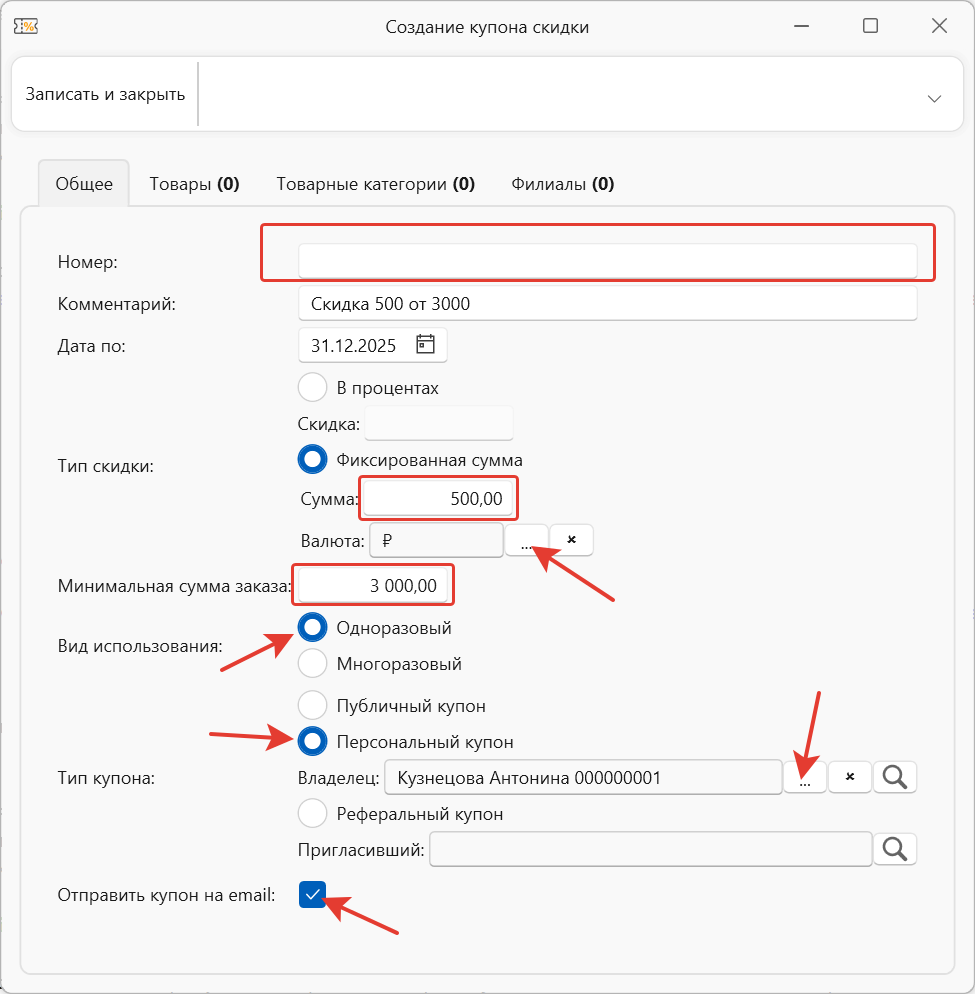Click the magnifier icon next to Владелец
The height and width of the screenshot is (994, 975).
(x=895, y=777)
